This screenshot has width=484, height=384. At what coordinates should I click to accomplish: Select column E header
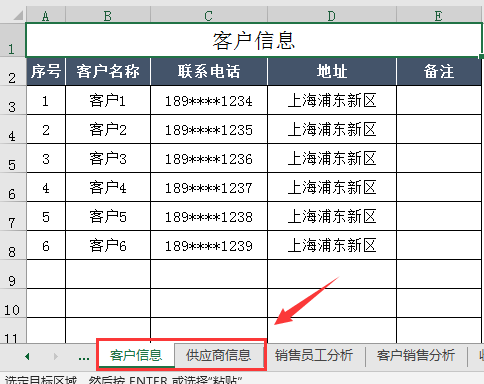(x=439, y=16)
